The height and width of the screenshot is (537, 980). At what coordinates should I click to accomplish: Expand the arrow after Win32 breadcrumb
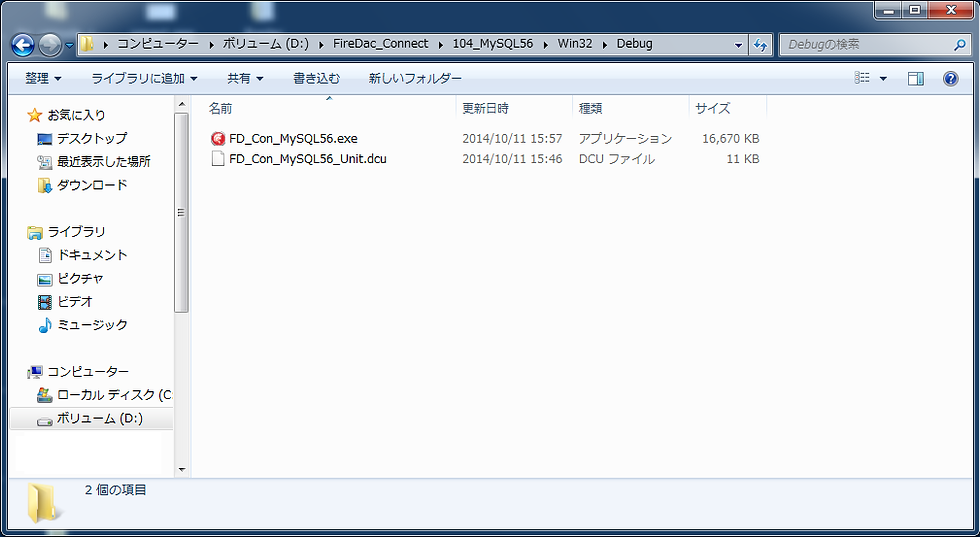(604, 44)
